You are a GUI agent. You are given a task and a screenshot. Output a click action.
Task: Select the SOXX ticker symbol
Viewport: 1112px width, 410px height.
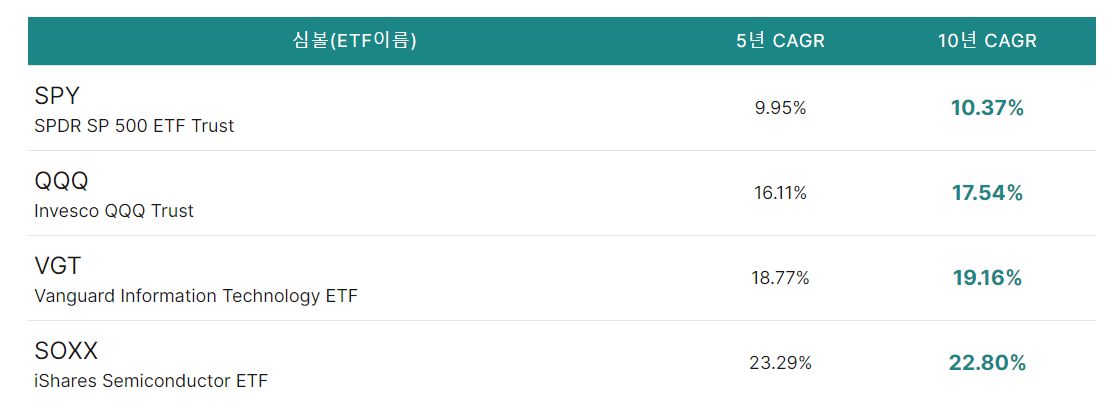66,351
